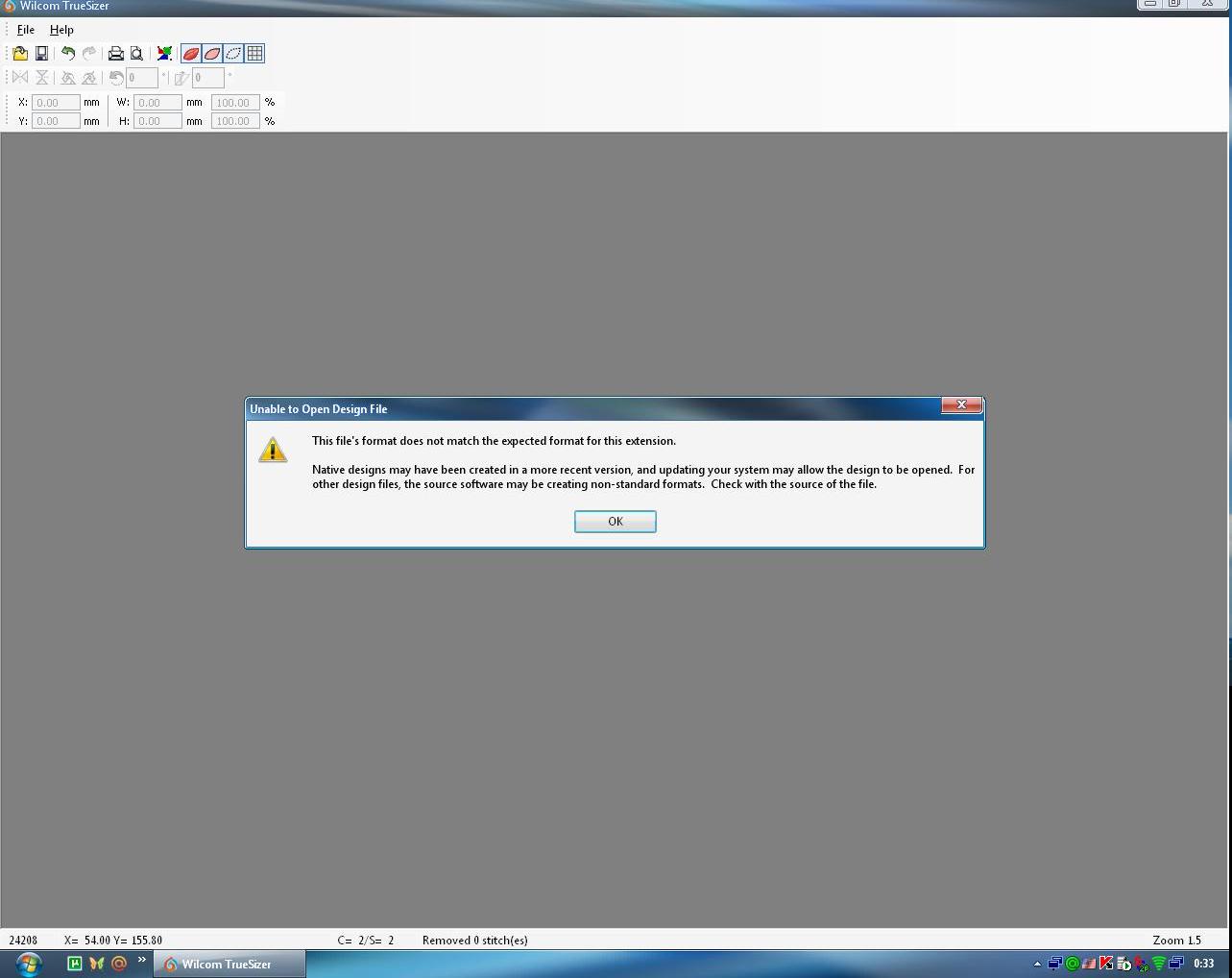Click the Mirror Horizontal icon
This screenshot has width=1232, height=978.
pyautogui.click(x=20, y=78)
